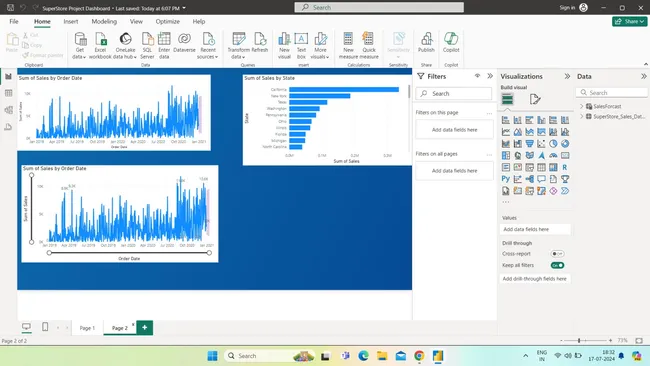This screenshot has width=650, height=366.
Task: Open More visuals dropdown
Action: (320, 46)
